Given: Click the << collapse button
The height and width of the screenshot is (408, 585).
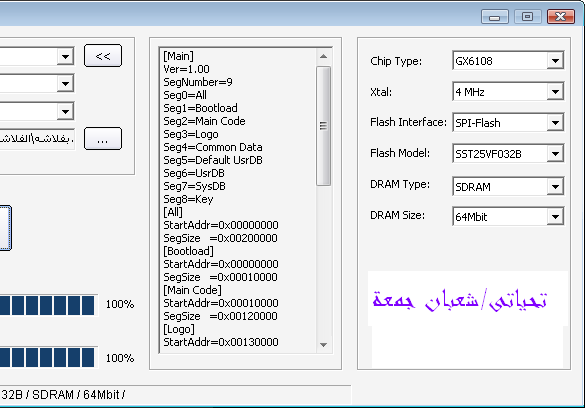Looking at the screenshot, I should click(x=103, y=56).
